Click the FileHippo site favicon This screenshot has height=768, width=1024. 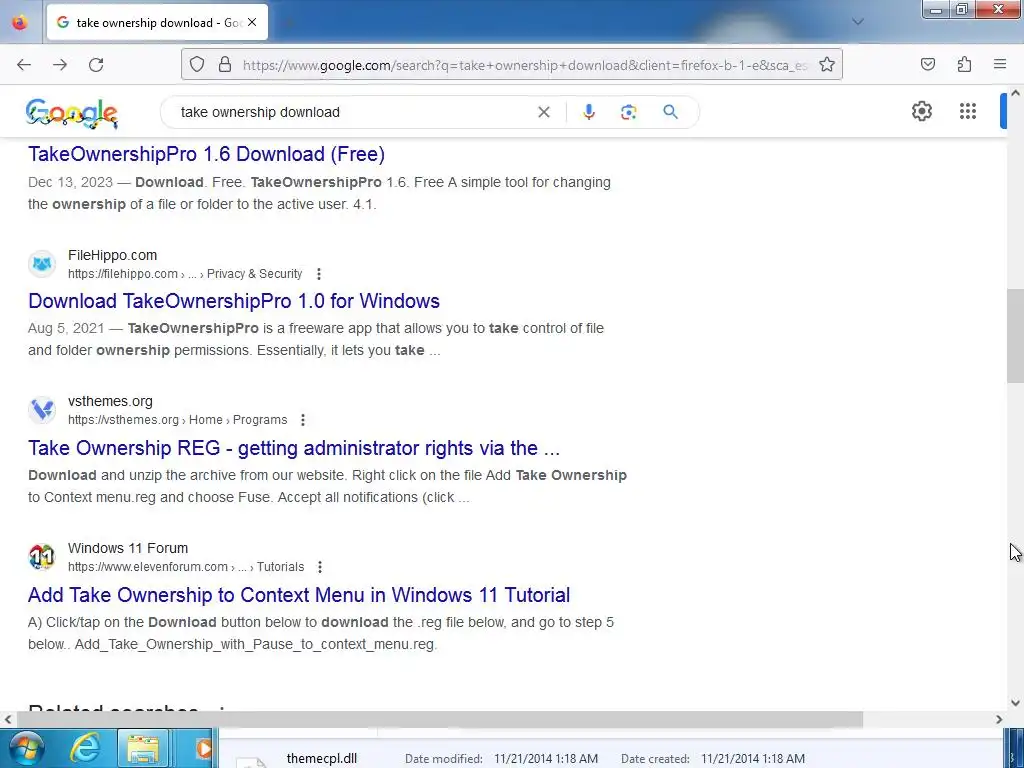tap(42, 264)
